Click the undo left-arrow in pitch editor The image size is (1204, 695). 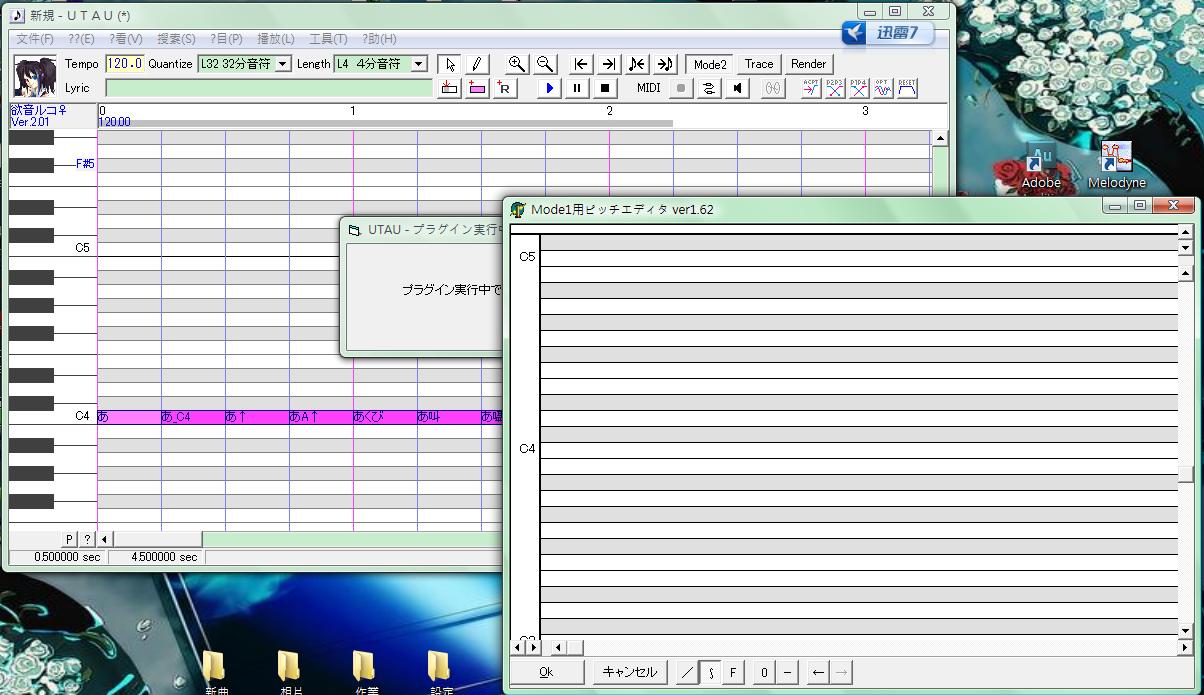[818, 672]
